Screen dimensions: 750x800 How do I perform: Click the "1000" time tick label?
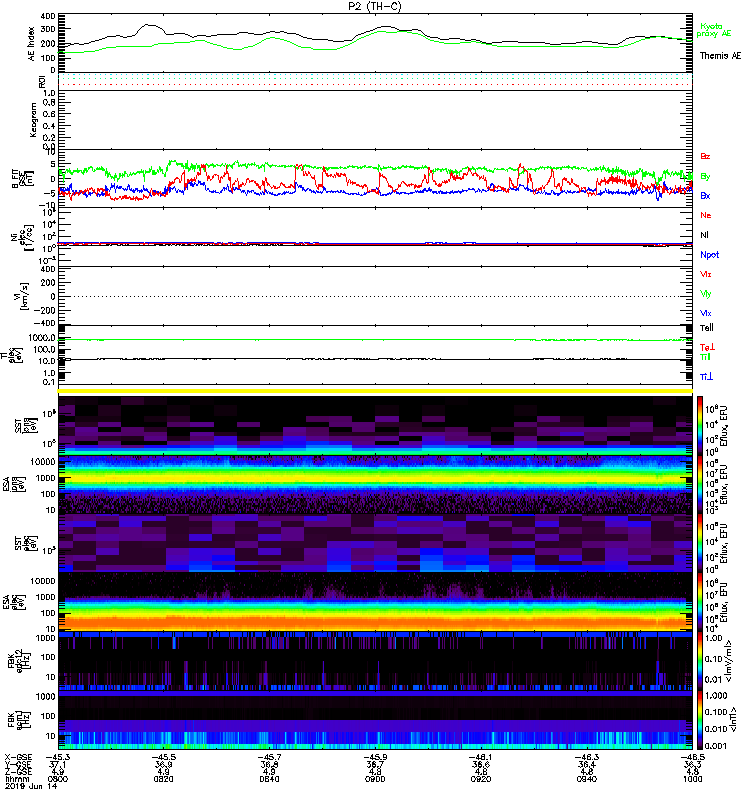(692, 779)
